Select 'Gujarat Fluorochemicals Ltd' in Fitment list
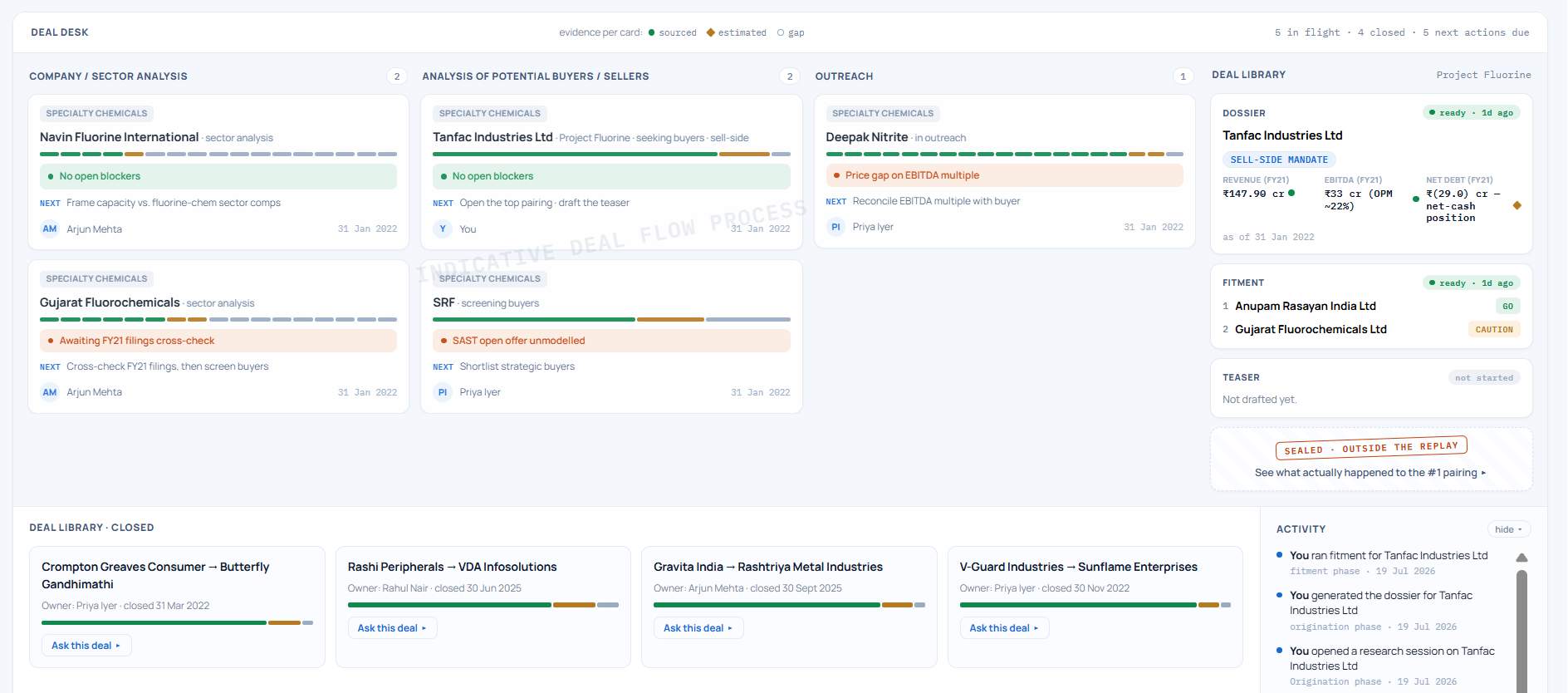The height and width of the screenshot is (693, 1568). coord(1311,329)
